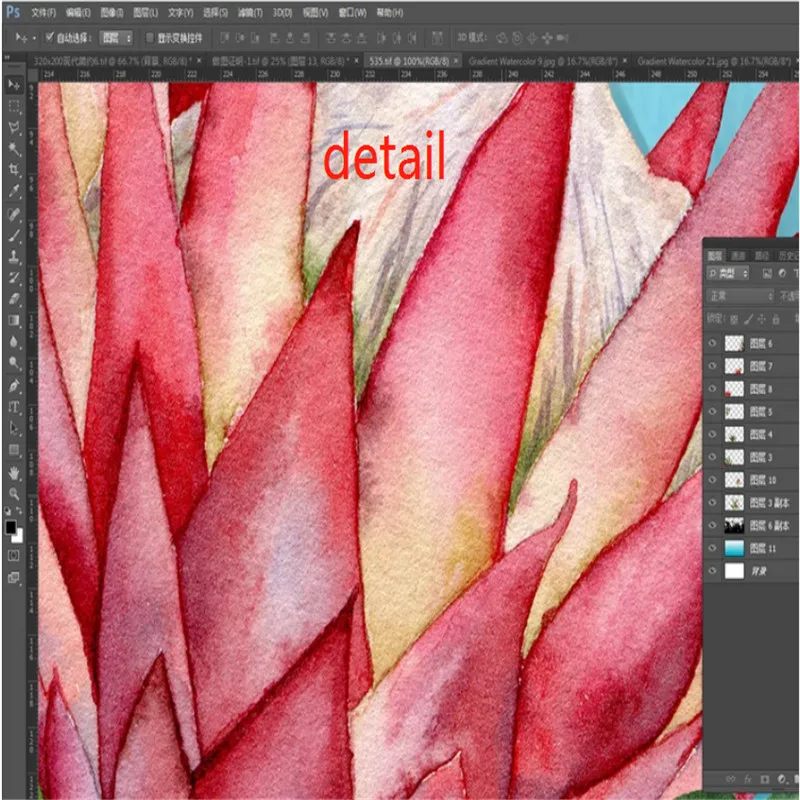Image resolution: width=800 pixels, height=800 pixels.
Task: Select the Hand tool
Action: coord(14,473)
